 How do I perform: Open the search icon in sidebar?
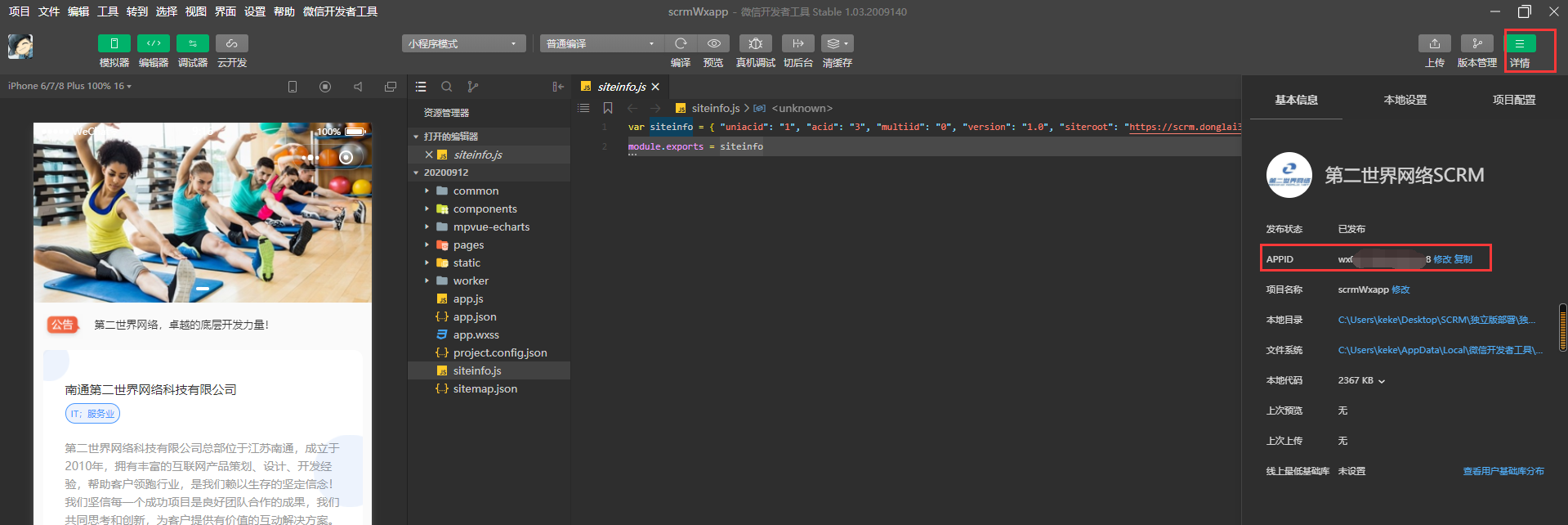447,87
